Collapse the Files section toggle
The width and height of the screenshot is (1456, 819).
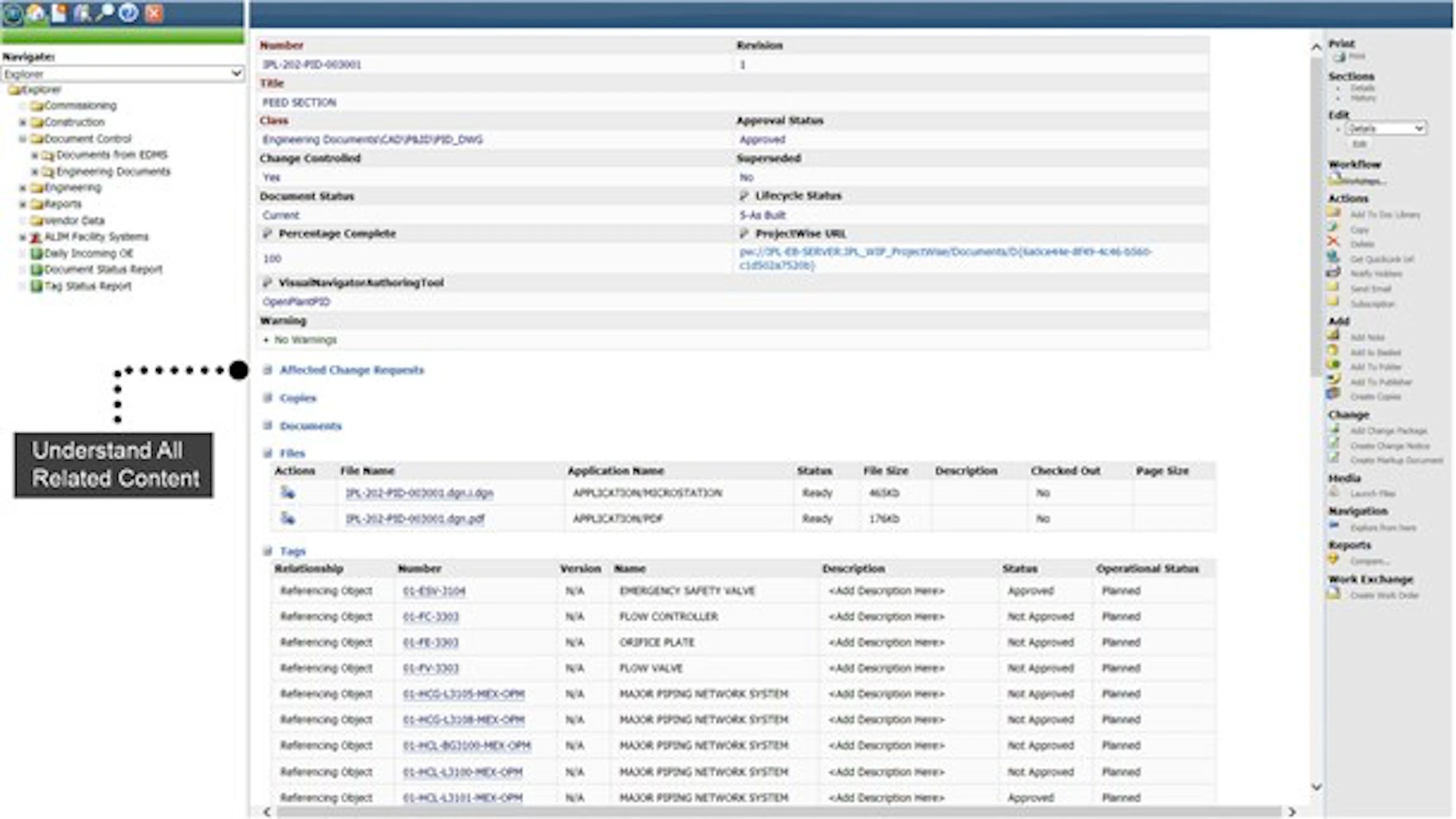pos(268,453)
